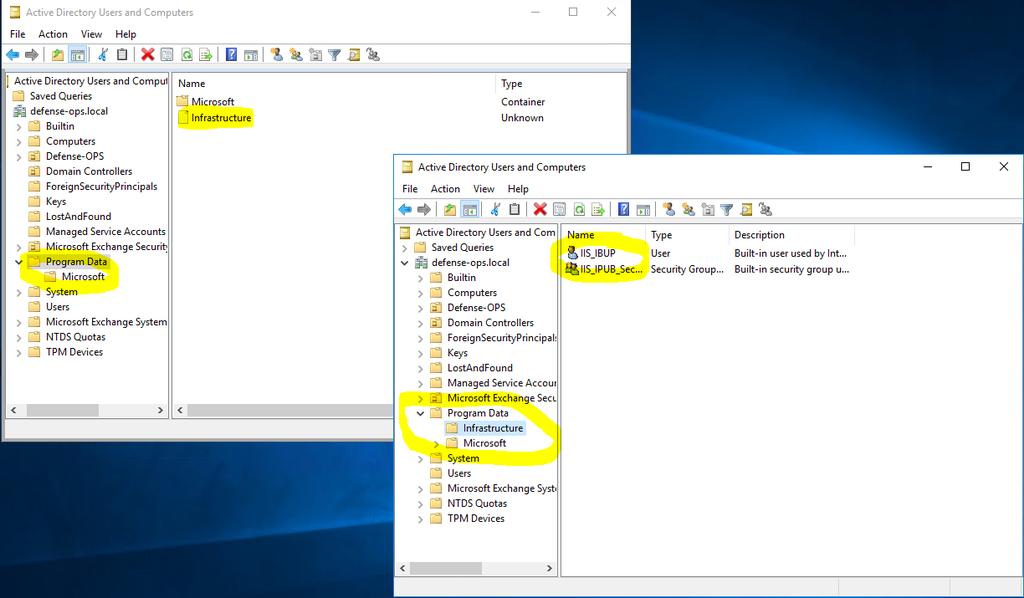
Task: Open the Help menu in the front window
Action: 518,189
